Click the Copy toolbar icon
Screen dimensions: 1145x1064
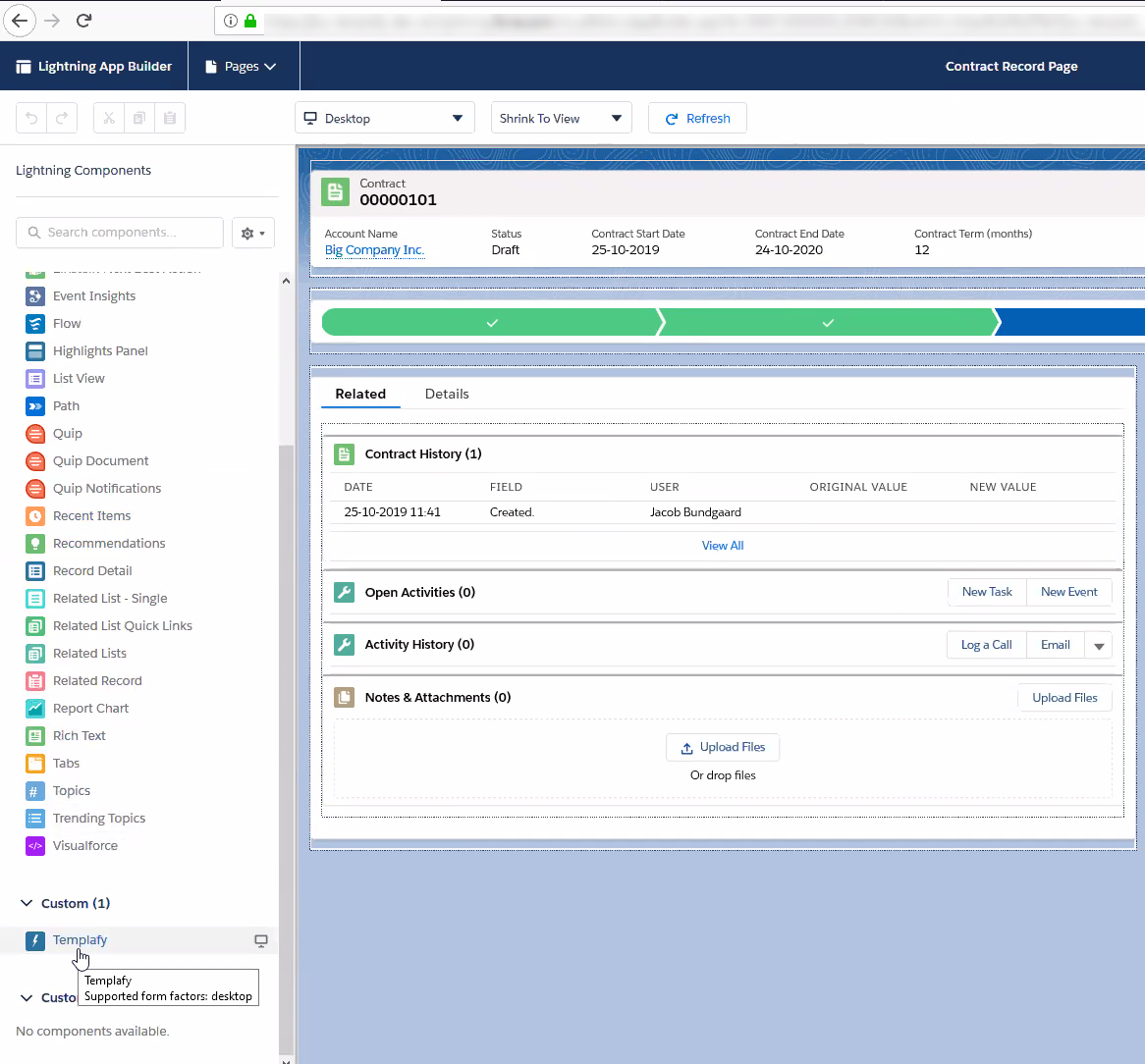139,118
